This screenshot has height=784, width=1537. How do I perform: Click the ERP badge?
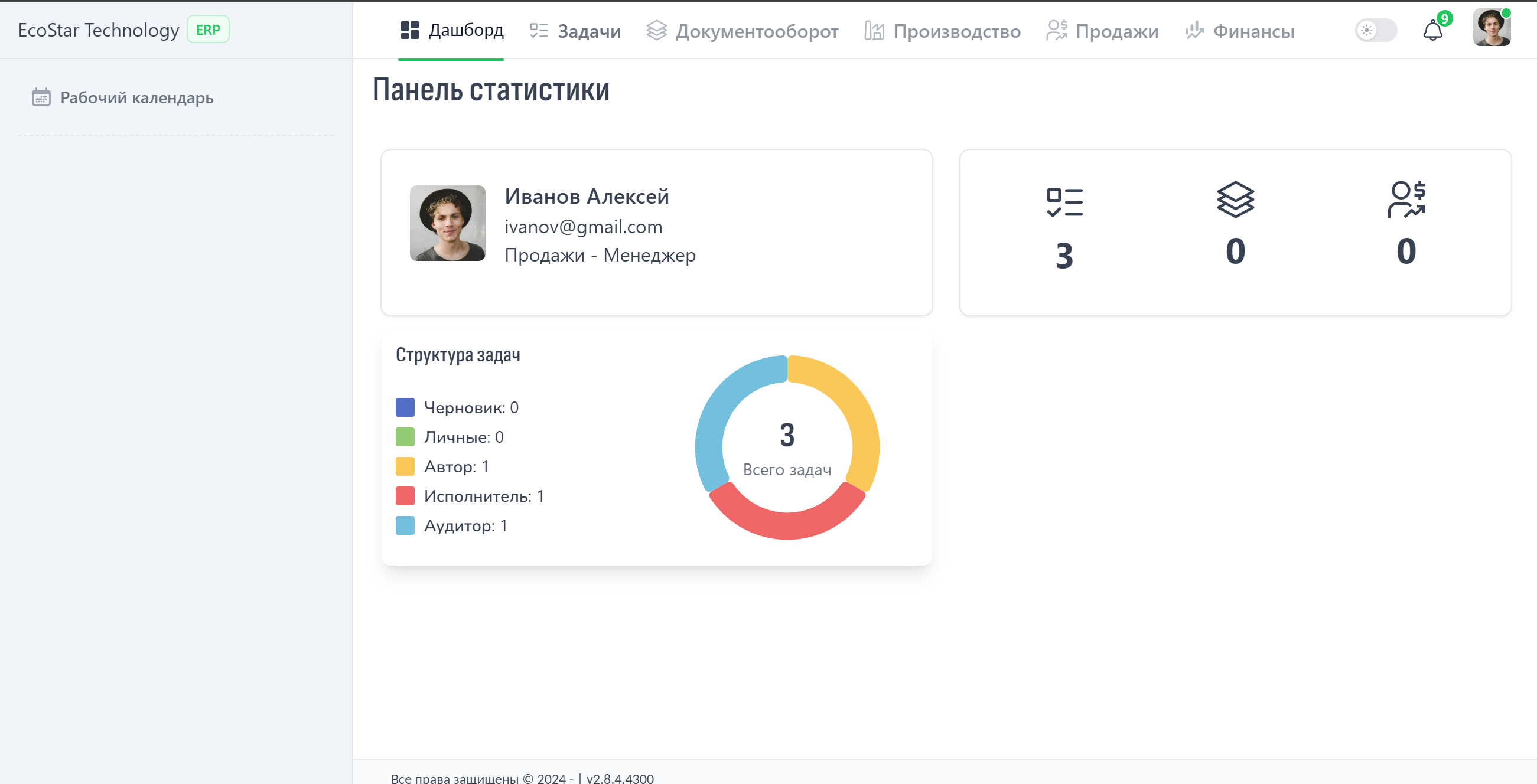(208, 28)
